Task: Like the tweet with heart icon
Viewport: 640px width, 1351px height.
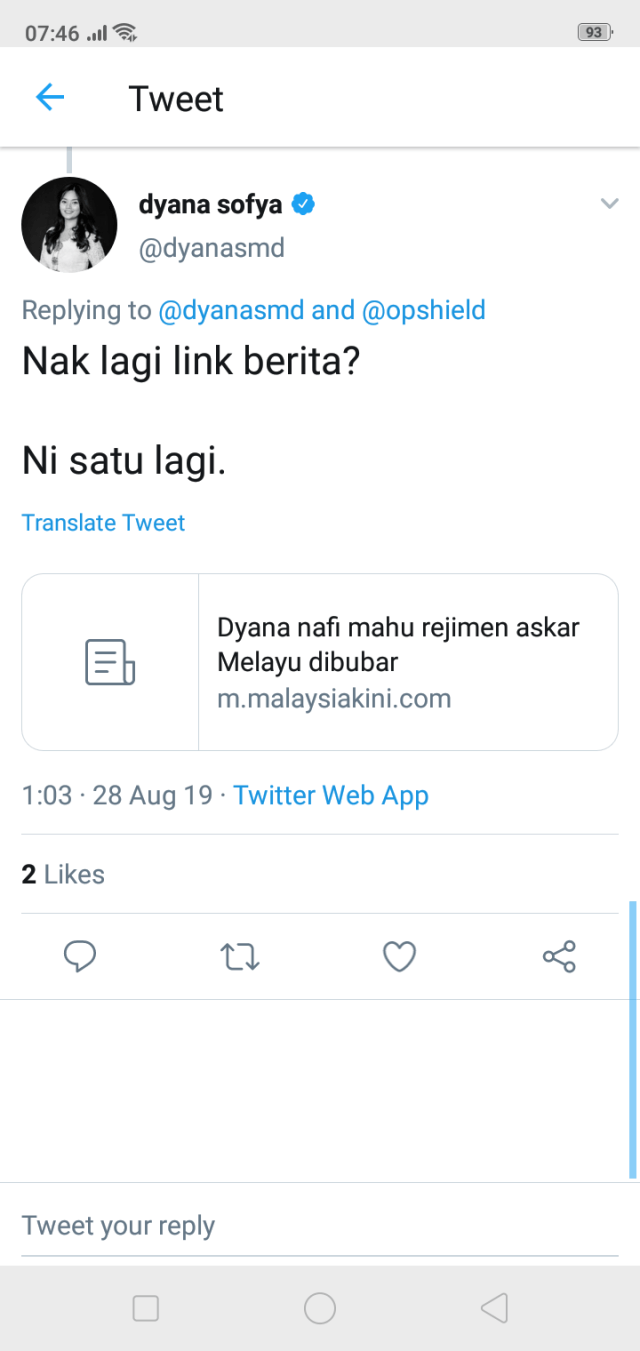Action: click(399, 957)
